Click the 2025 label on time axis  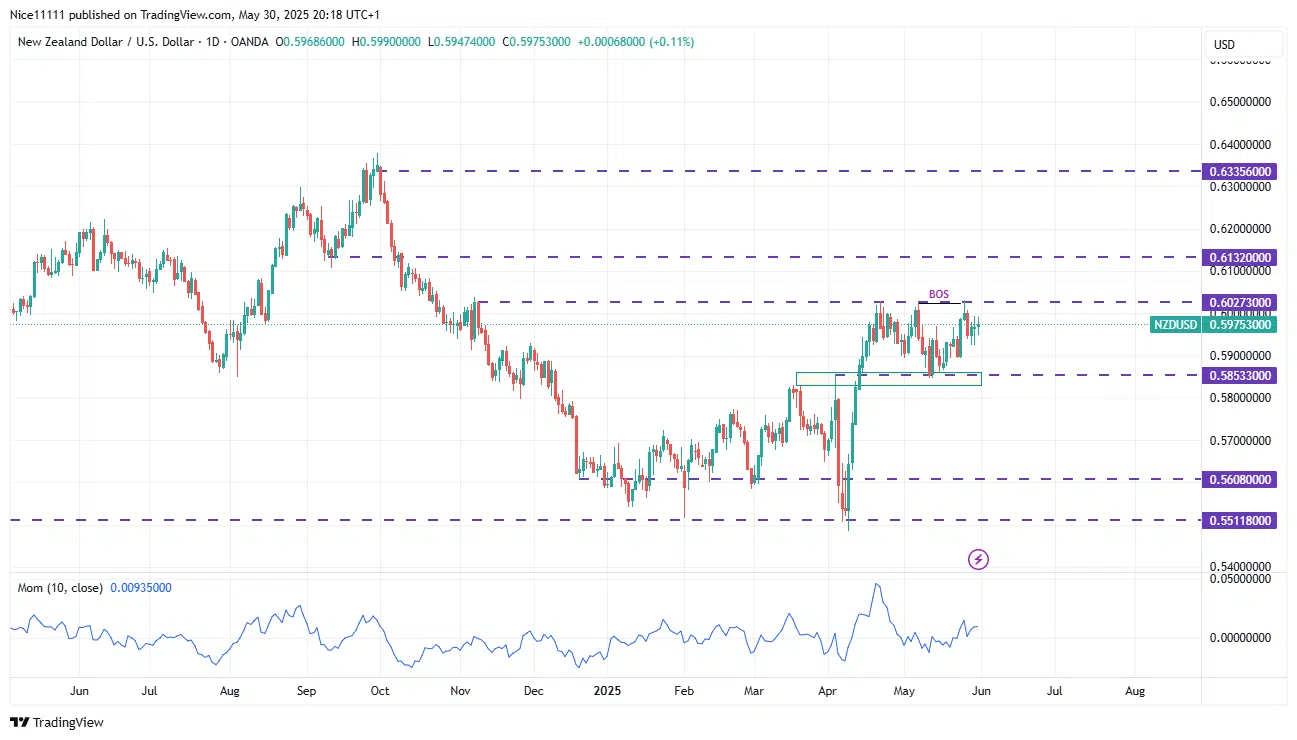click(608, 690)
